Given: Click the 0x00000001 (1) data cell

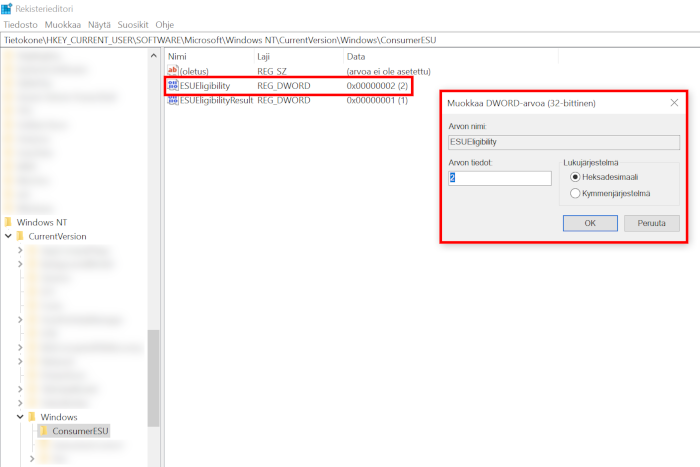Looking at the screenshot, I should pos(377,100).
